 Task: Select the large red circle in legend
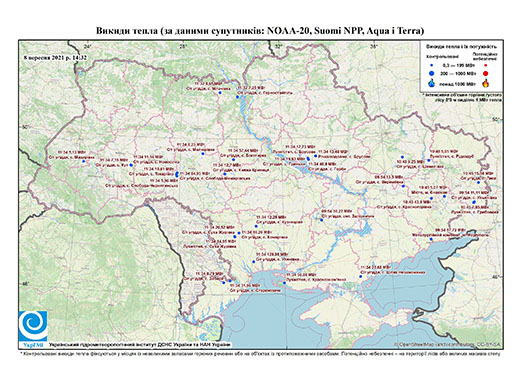[486, 74]
